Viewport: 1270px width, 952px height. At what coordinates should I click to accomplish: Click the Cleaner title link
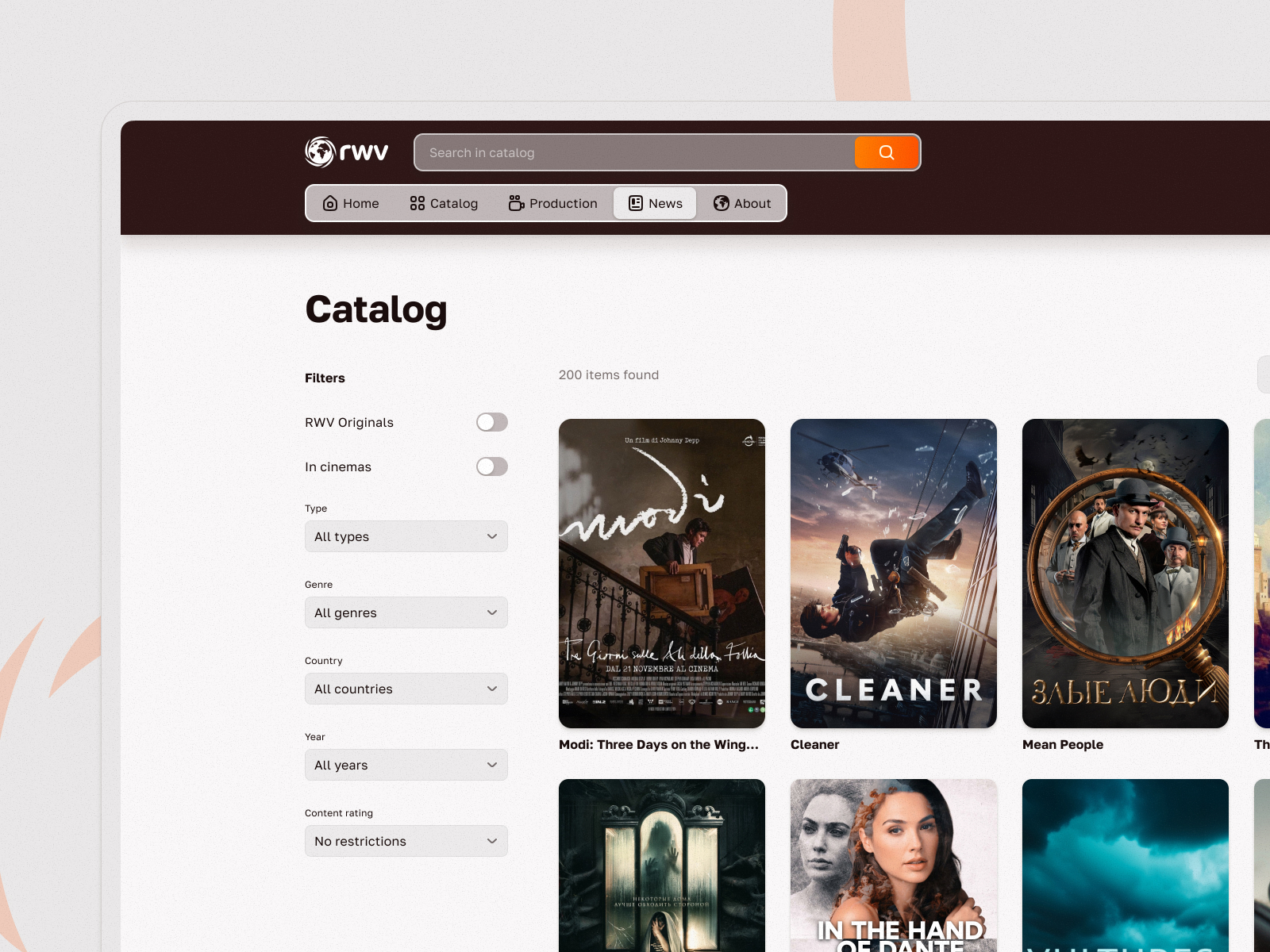814,744
